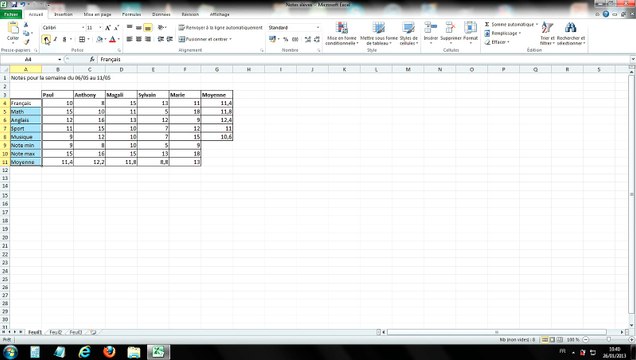The image size is (636, 360).
Task: Open Mettre sous forme de tableau
Action: click(x=379, y=33)
